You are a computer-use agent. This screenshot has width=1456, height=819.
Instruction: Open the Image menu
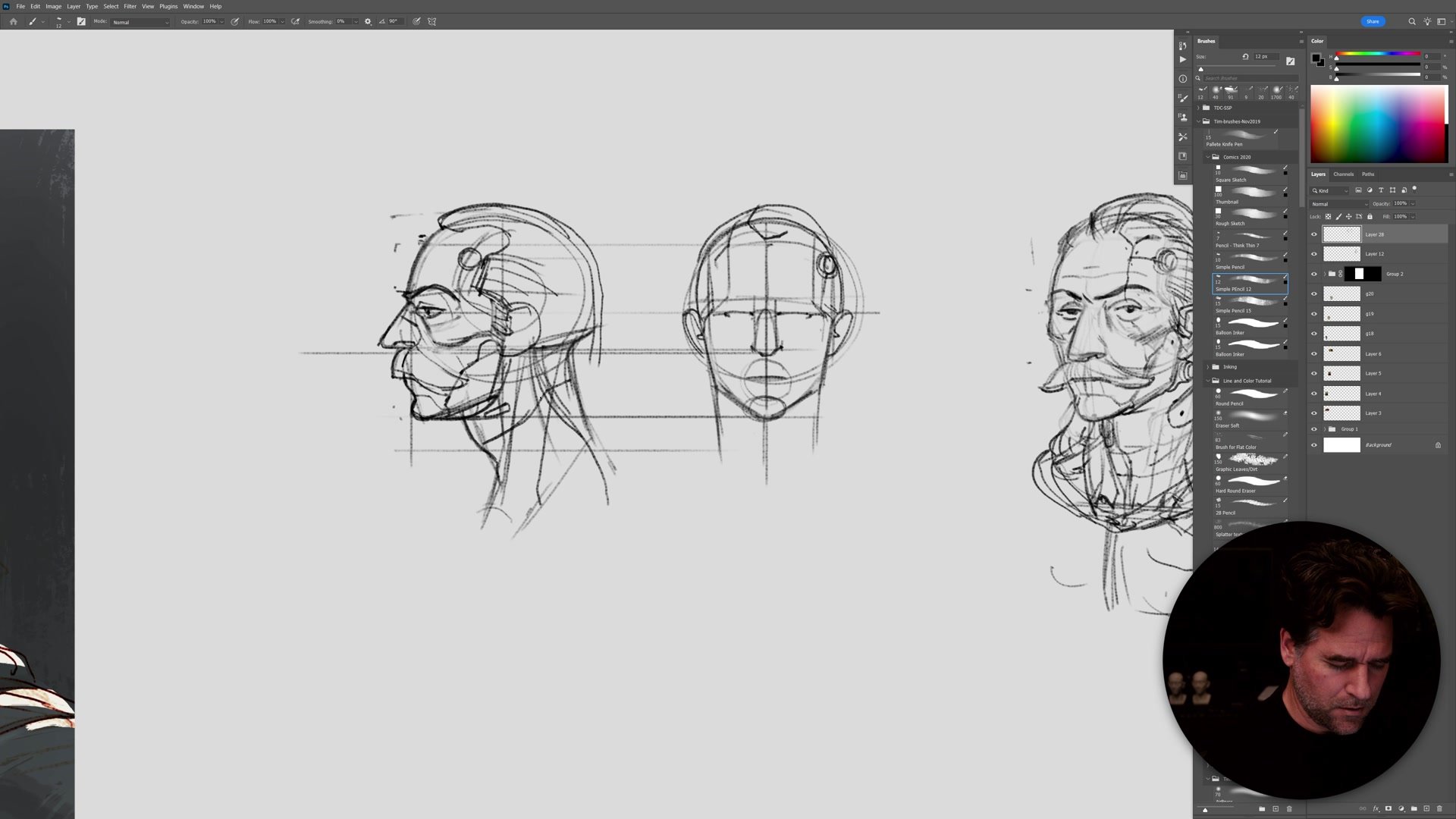tap(53, 6)
